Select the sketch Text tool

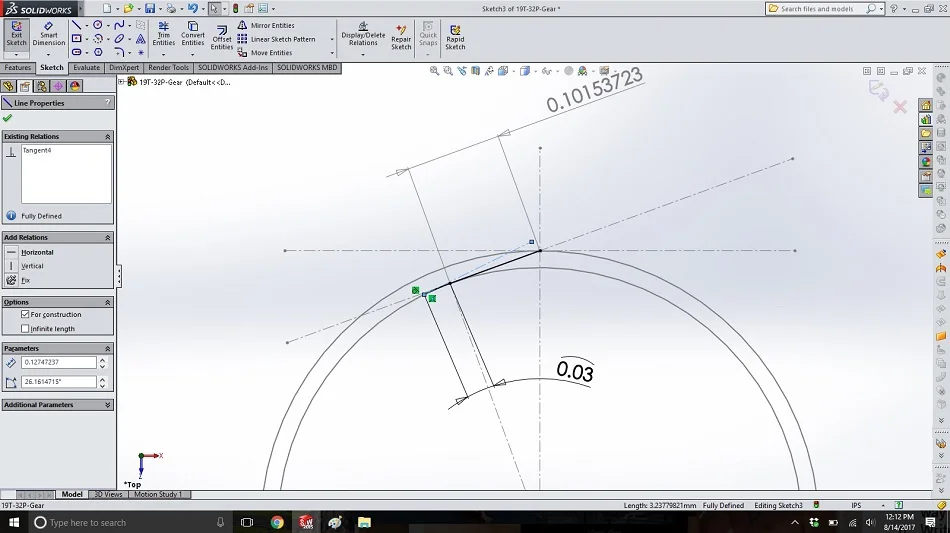pos(141,39)
